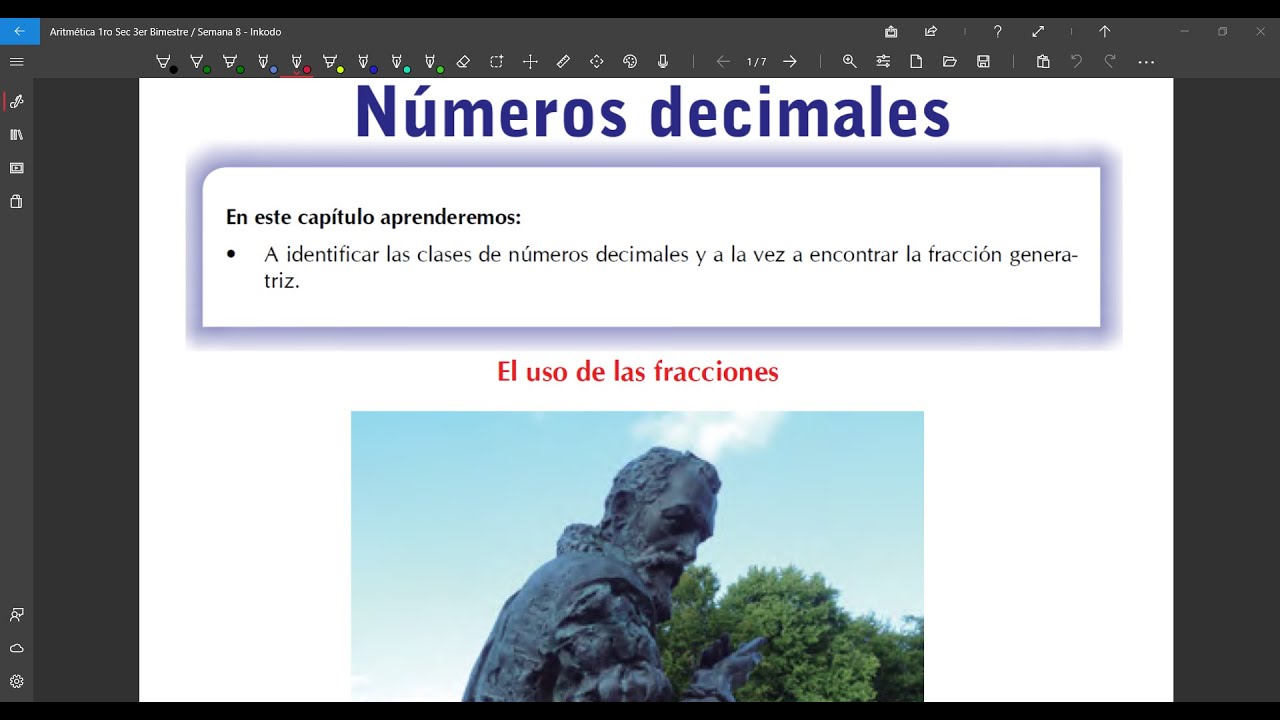Select the bright green pen tool
The image size is (1280, 720).
432,62
